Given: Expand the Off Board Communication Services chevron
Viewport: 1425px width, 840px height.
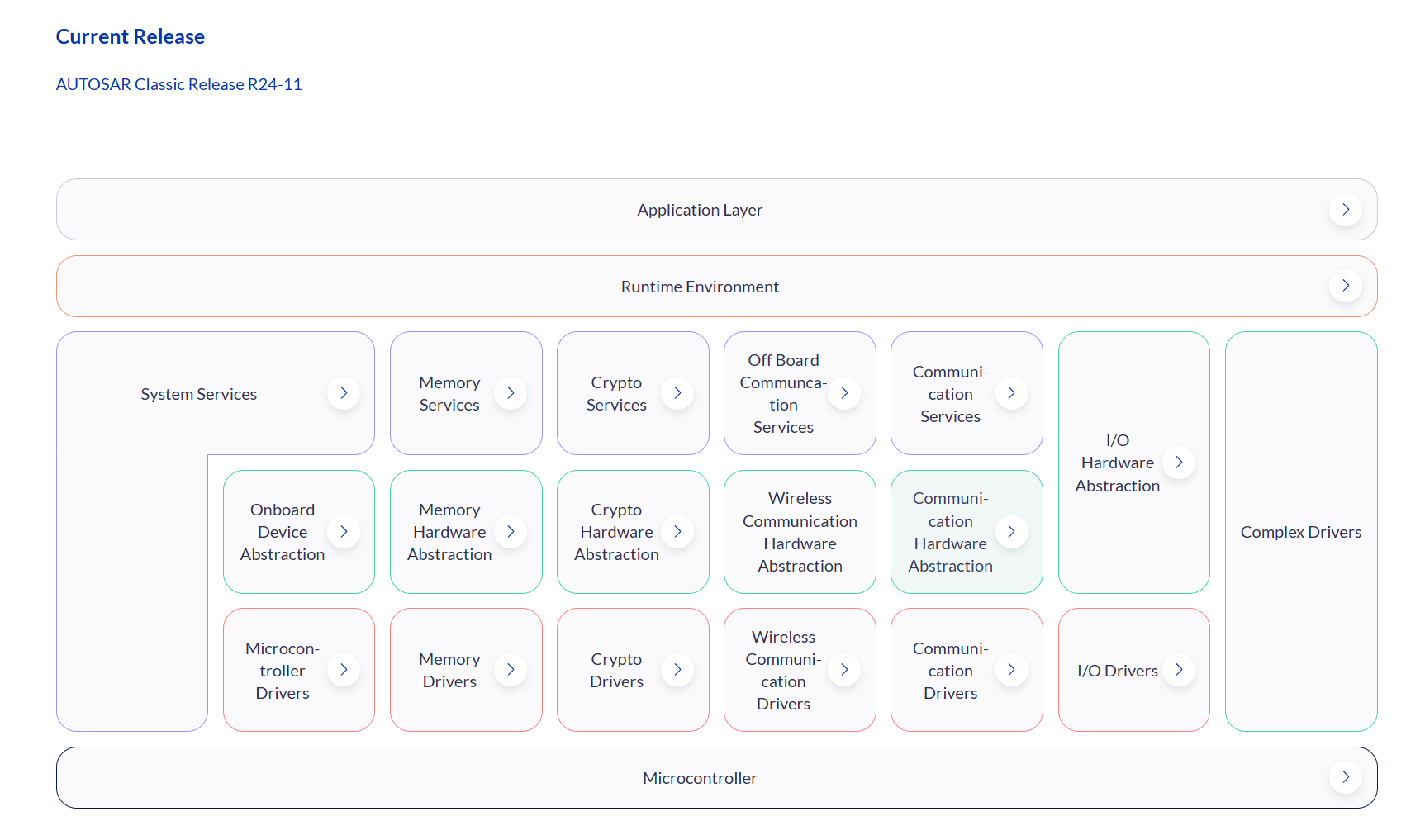Looking at the screenshot, I should (x=844, y=393).
